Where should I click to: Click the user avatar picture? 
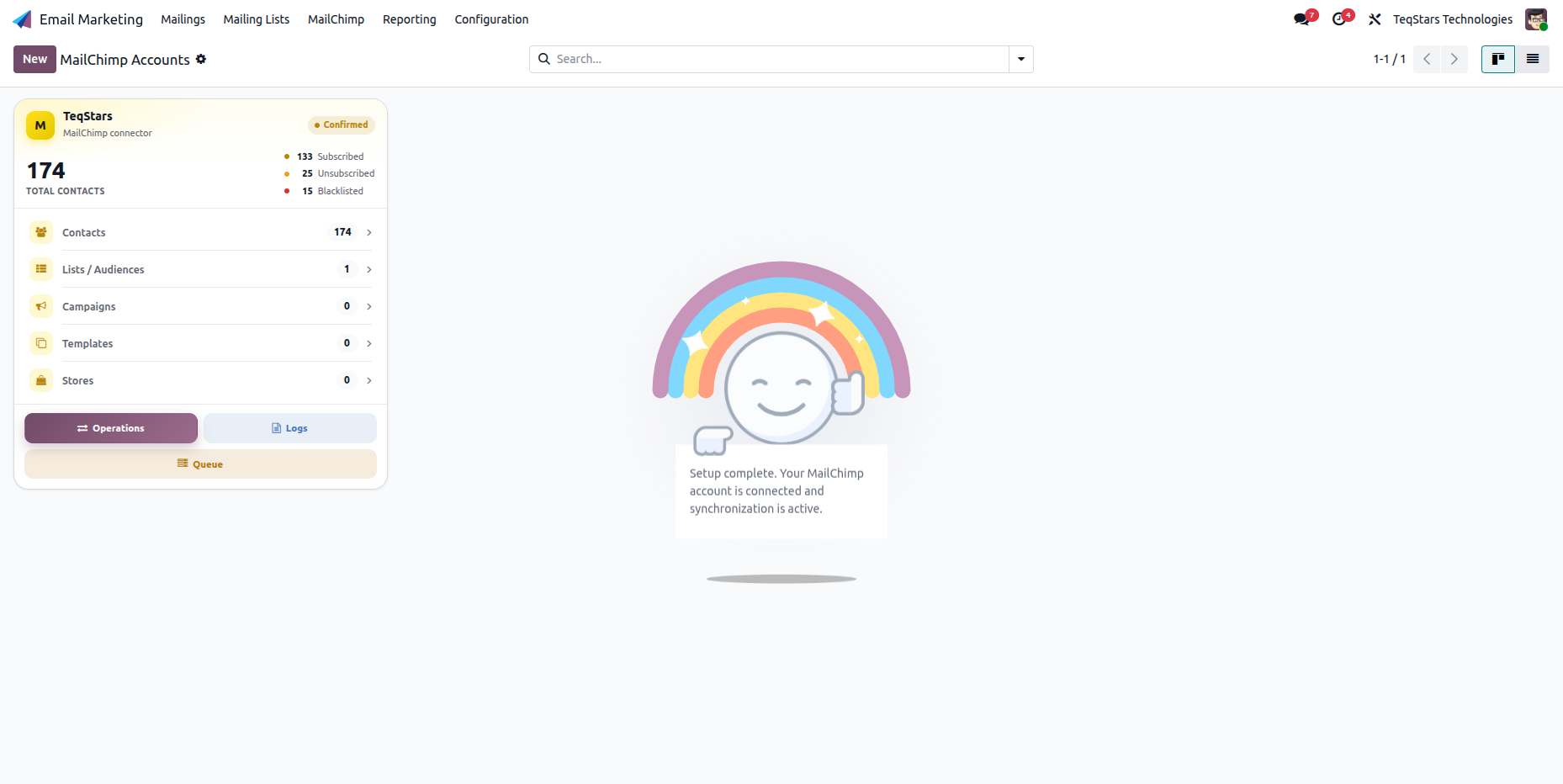(1536, 19)
